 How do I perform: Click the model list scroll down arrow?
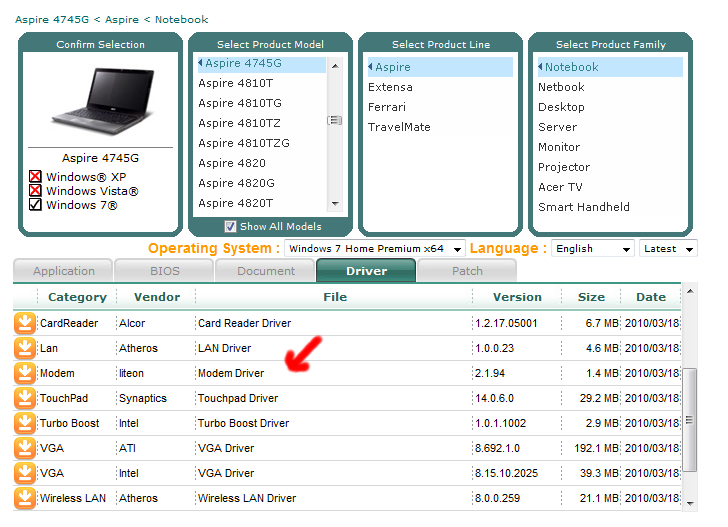click(335, 203)
